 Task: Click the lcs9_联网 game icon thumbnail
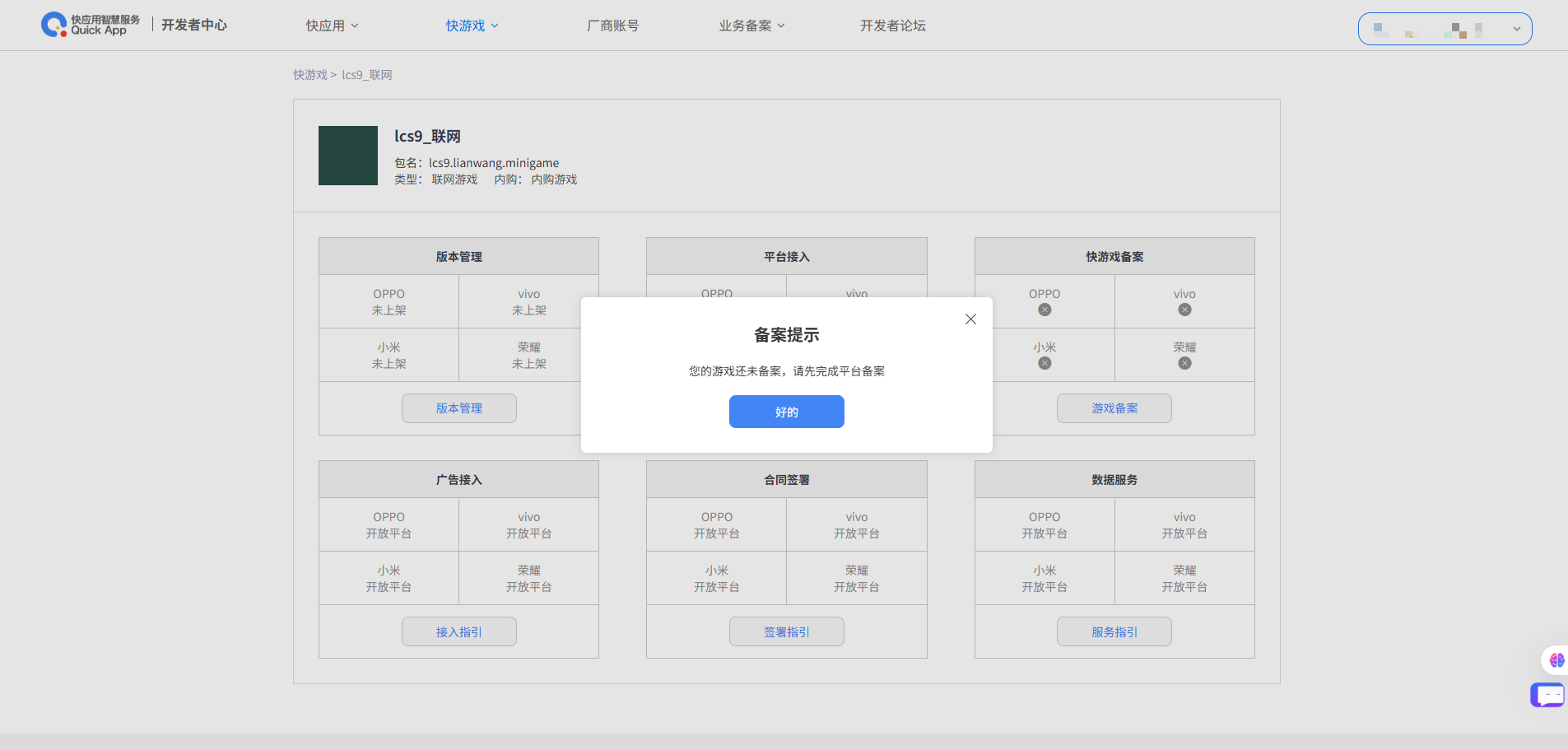click(348, 156)
